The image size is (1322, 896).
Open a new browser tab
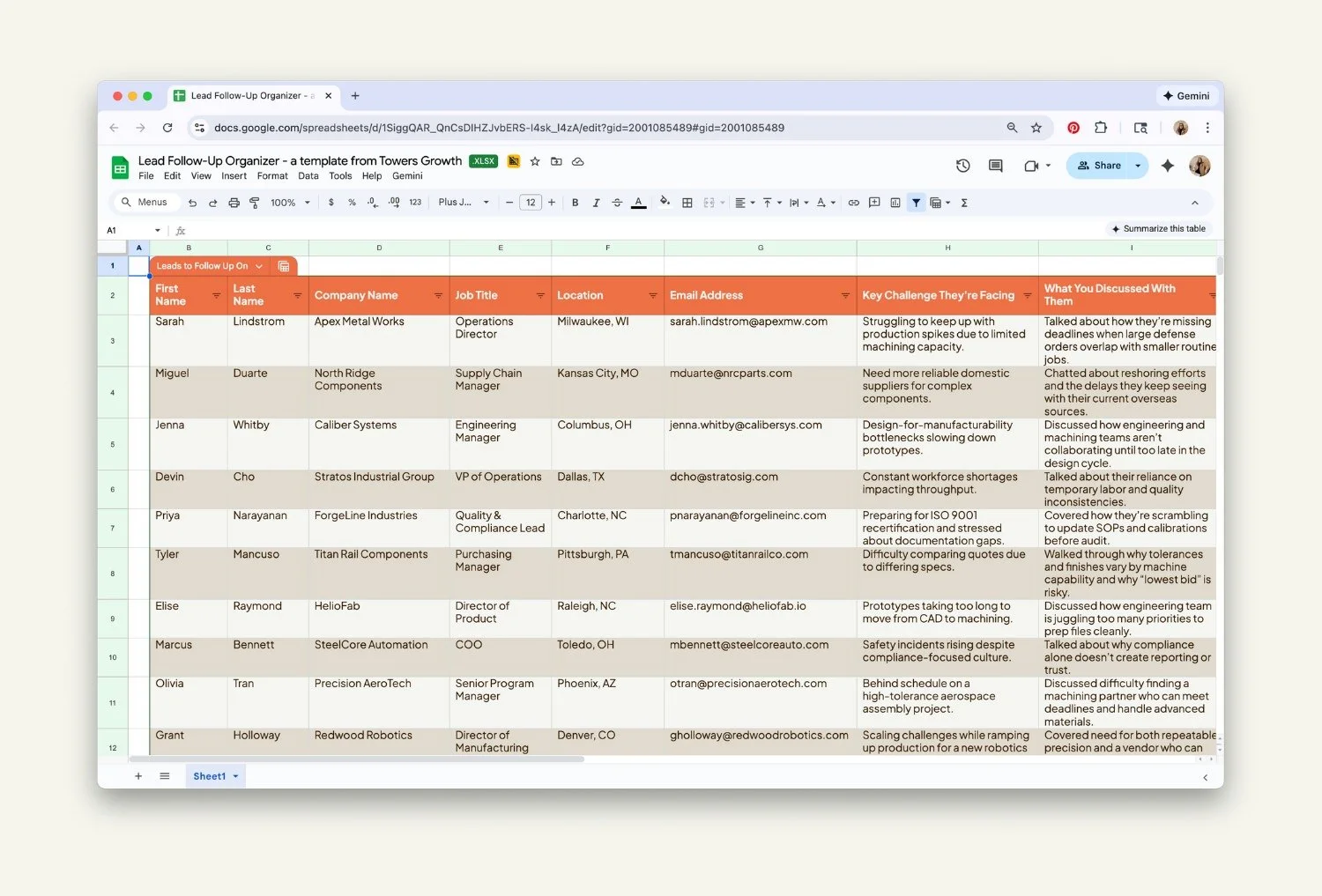pos(355,96)
